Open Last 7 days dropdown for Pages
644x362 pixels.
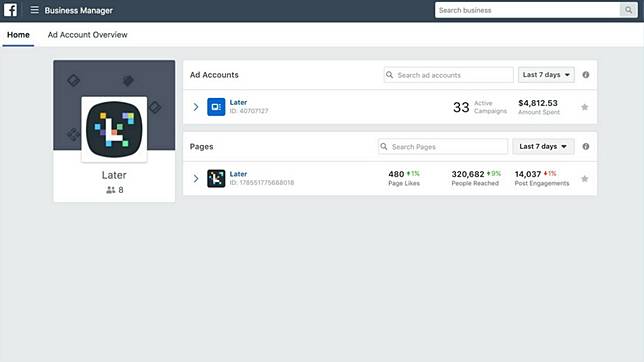pos(543,146)
